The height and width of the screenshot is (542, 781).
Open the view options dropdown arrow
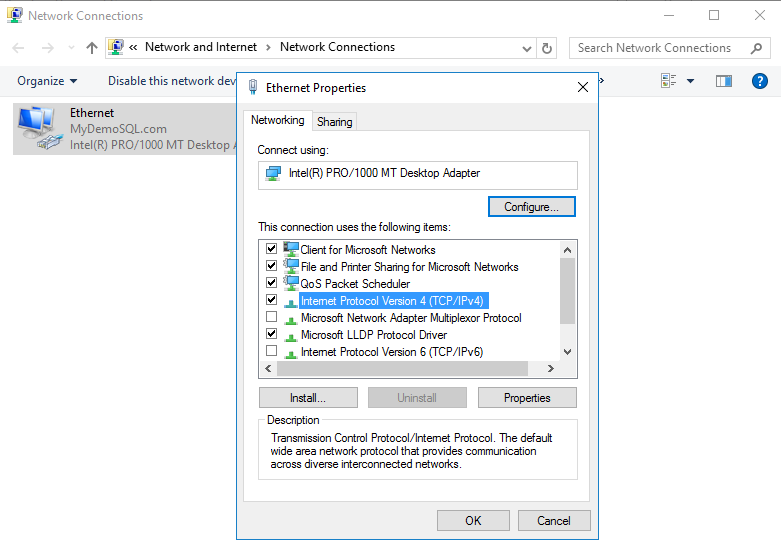coord(690,81)
